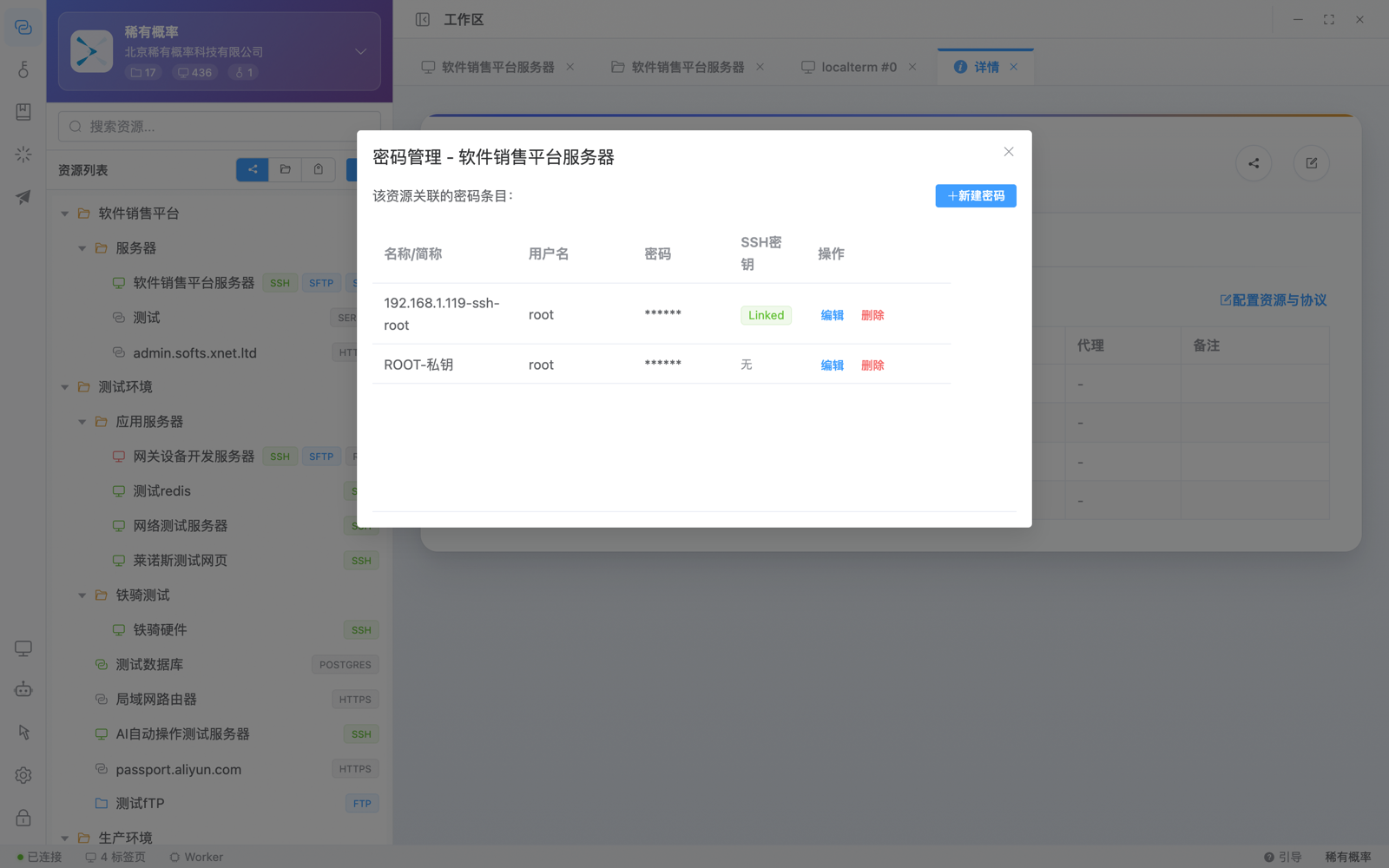Toggle the sidebar collapse icon beside 工作区
The height and width of the screenshot is (868, 1389).
tap(423, 19)
